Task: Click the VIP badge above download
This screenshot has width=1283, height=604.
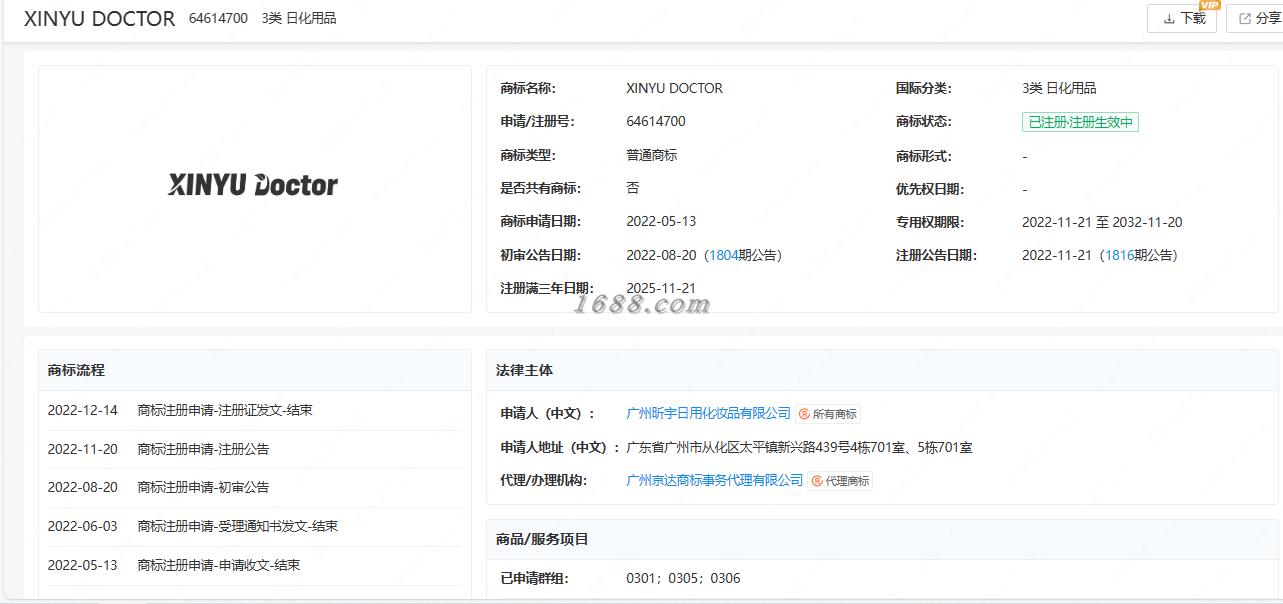Action: (1209, 5)
